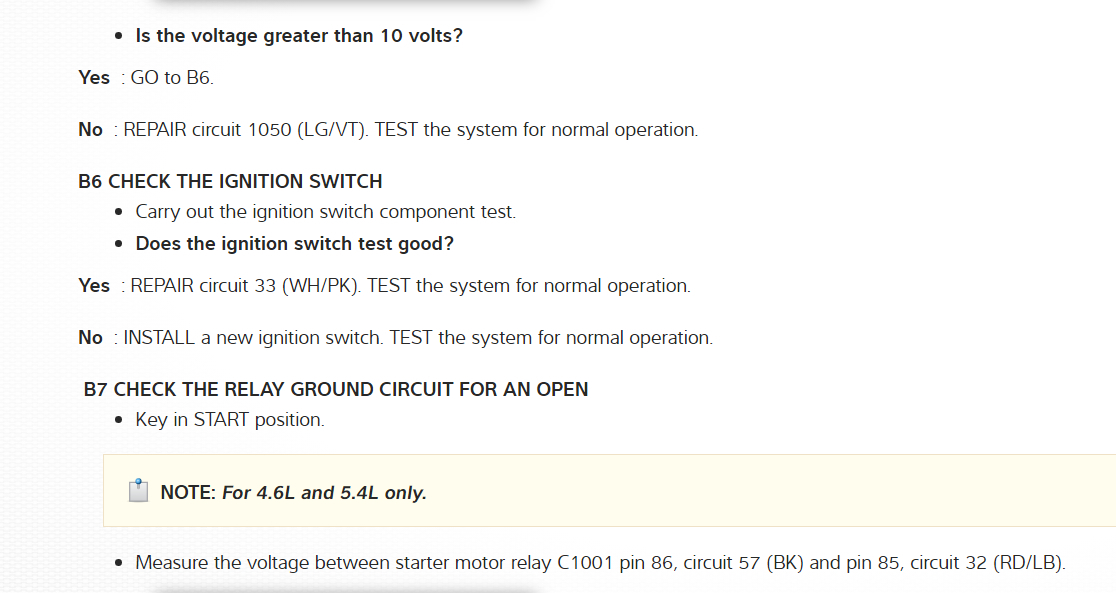
Task: Click Does the ignition switch test good question
Action: (295, 244)
